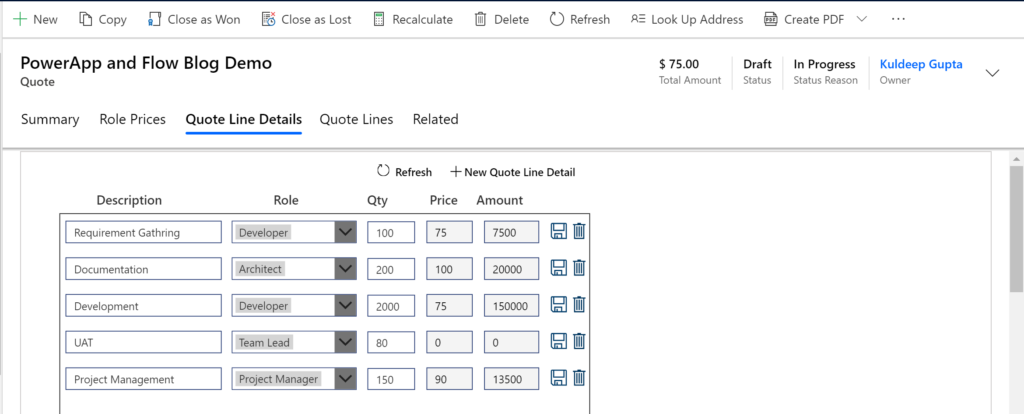
Task: Refresh the quote line detail grid
Action: (x=404, y=172)
